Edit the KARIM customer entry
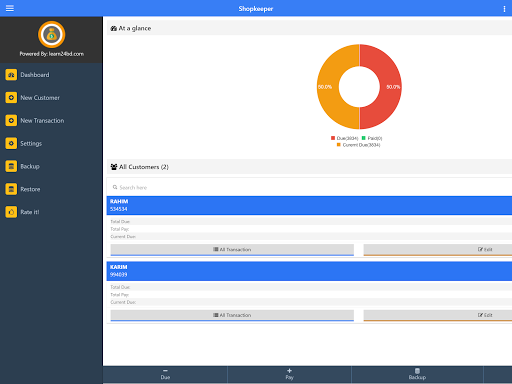This screenshot has width=512, height=384. tap(438, 315)
